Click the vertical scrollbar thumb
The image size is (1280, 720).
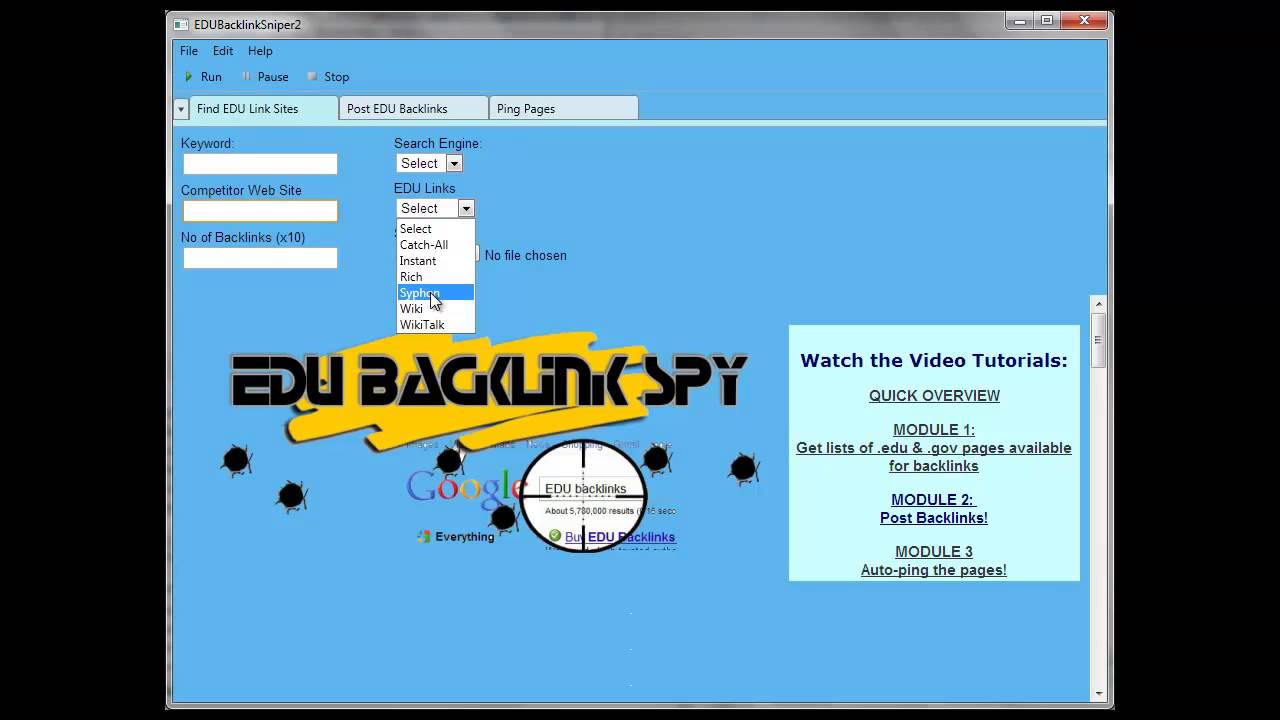(1098, 340)
